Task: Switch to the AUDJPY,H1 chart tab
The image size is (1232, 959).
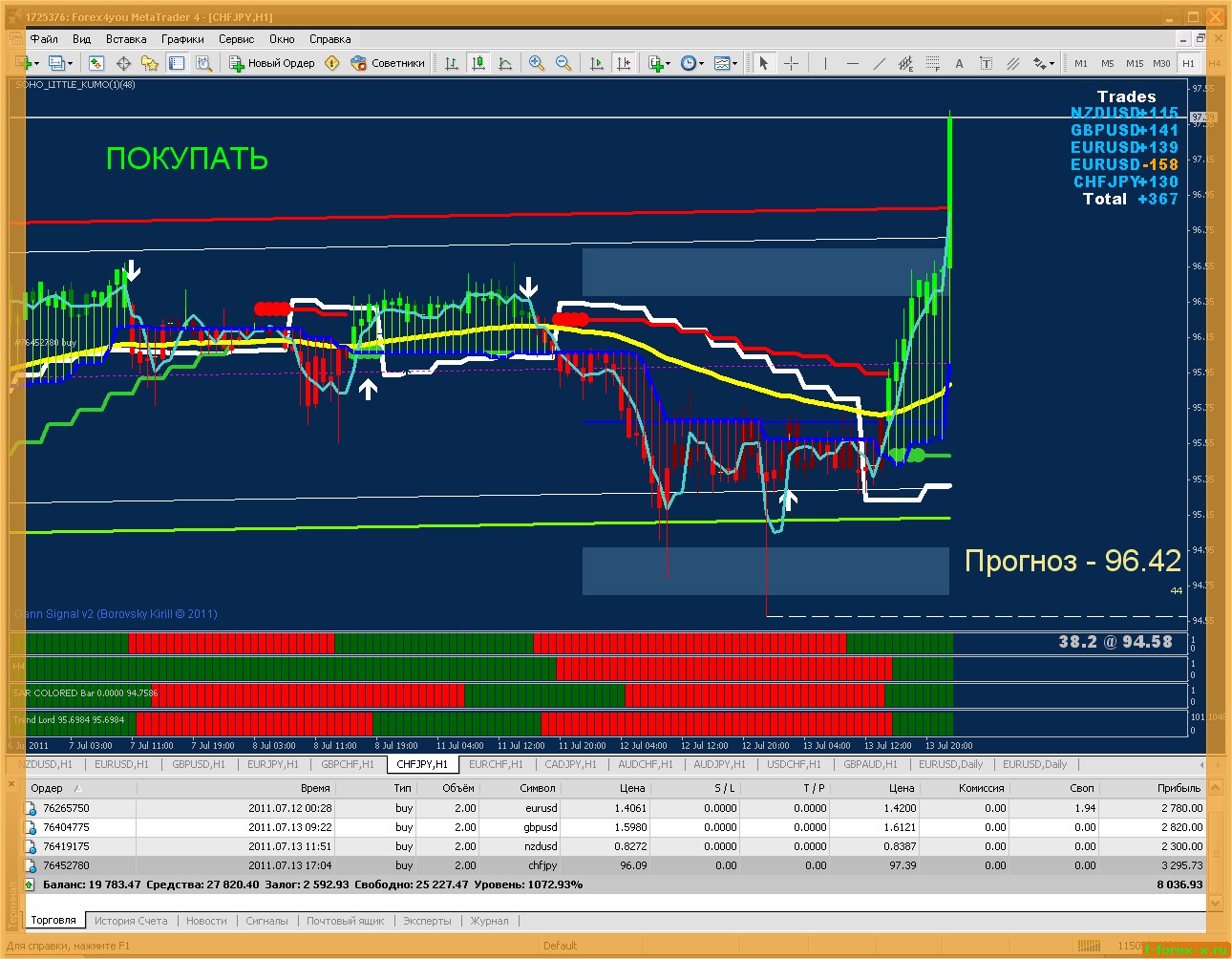Action: coord(719,764)
